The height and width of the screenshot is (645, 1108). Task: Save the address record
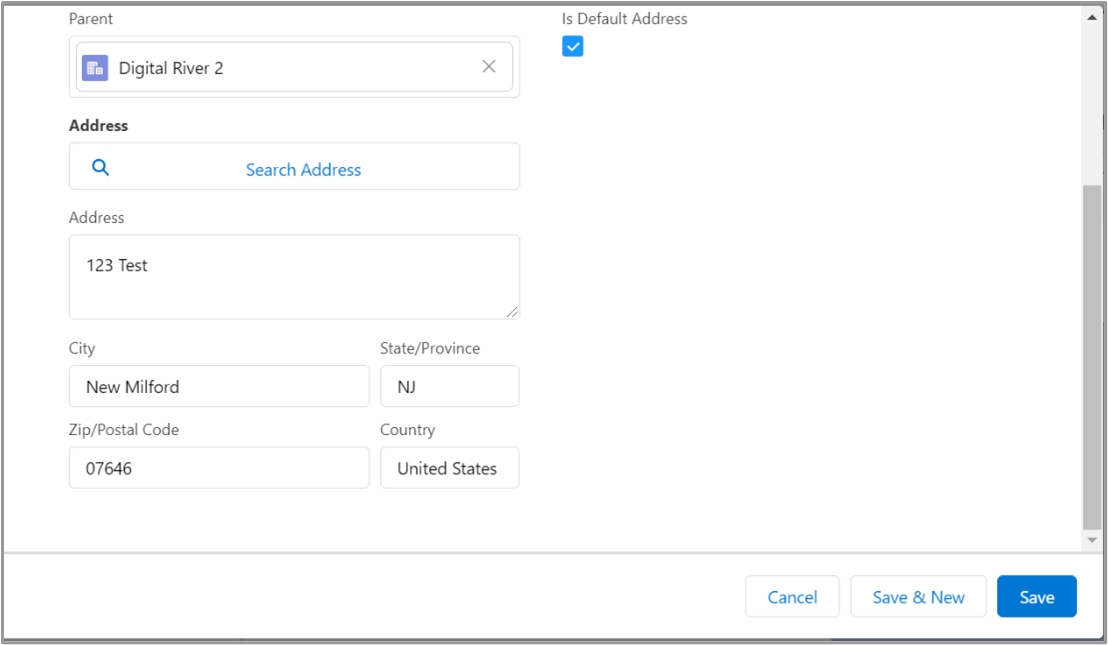(1036, 597)
